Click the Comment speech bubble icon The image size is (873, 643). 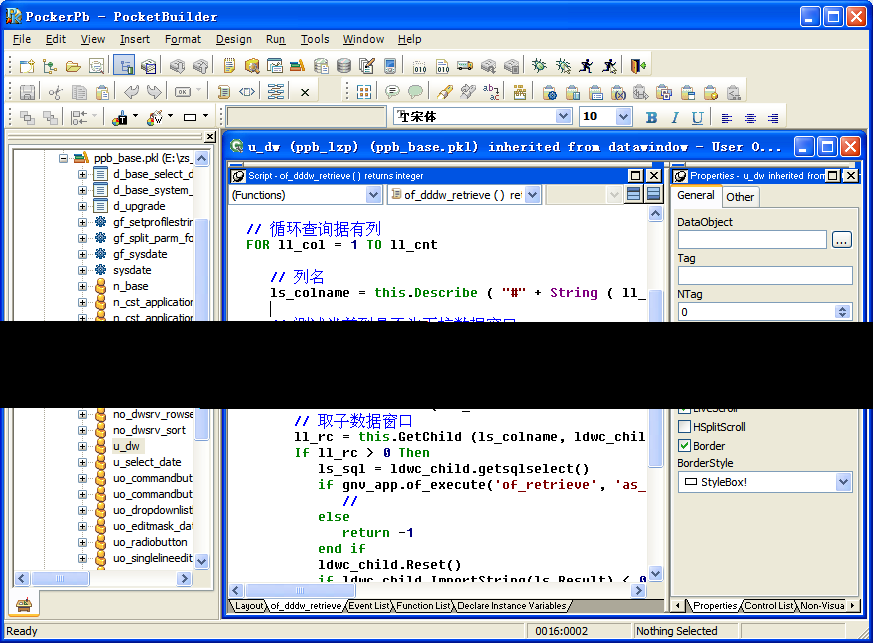[392, 92]
